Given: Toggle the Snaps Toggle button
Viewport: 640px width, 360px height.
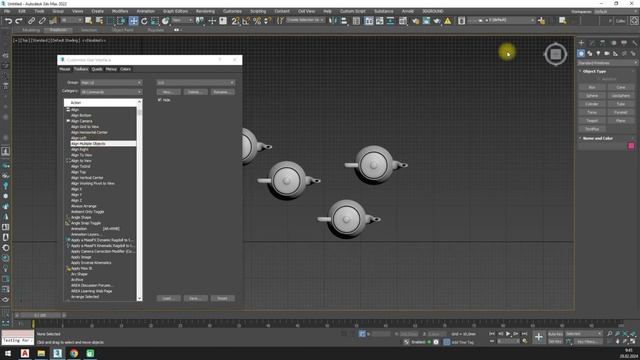Looking at the screenshot, I should pyautogui.click(x=236, y=21).
